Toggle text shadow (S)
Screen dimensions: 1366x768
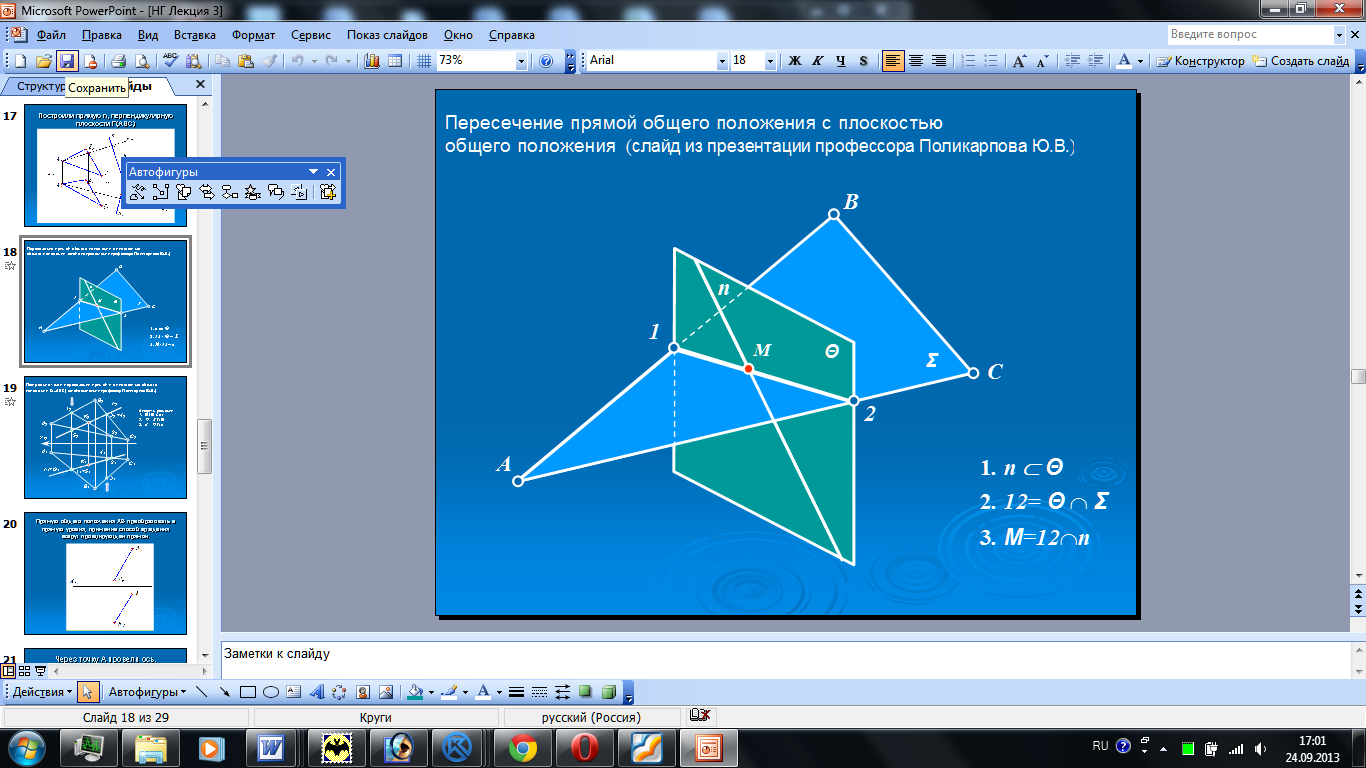click(x=864, y=60)
